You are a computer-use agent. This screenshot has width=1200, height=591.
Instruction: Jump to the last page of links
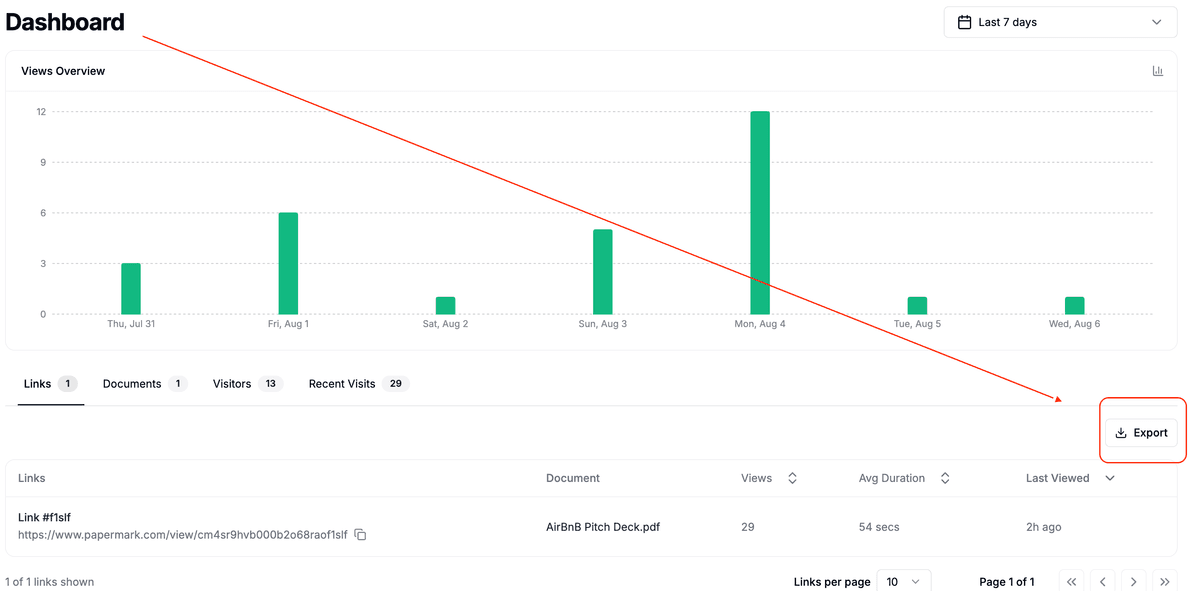tap(1164, 582)
